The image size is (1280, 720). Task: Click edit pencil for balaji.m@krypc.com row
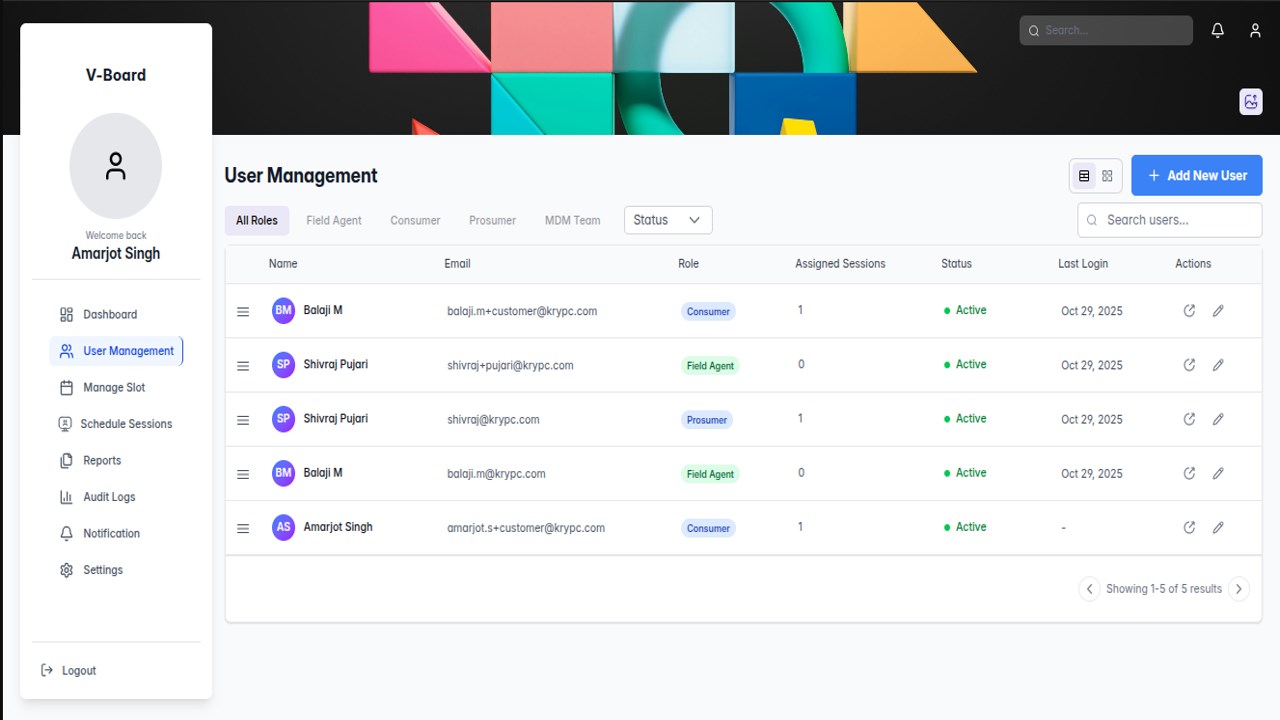coord(1218,473)
